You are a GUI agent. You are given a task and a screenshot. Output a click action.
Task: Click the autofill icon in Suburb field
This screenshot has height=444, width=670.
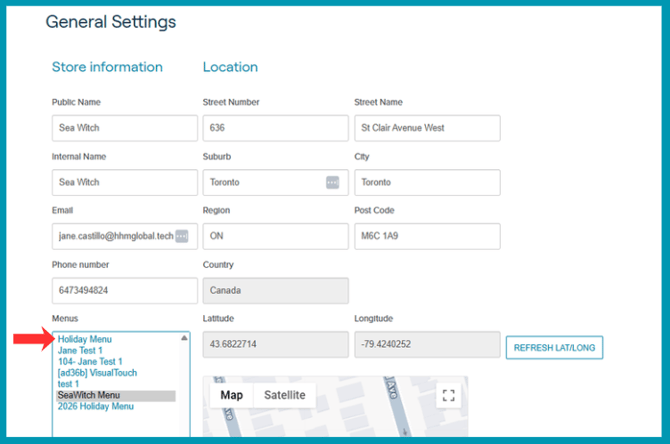pos(332,182)
